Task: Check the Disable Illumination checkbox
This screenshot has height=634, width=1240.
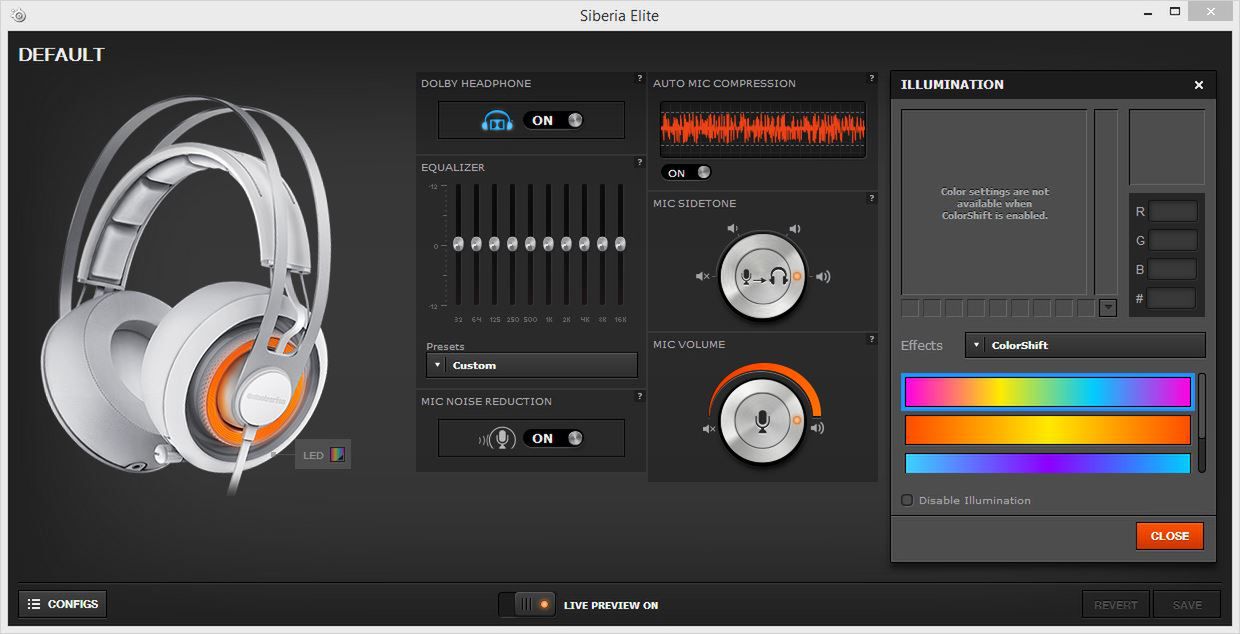Action: [x=907, y=500]
